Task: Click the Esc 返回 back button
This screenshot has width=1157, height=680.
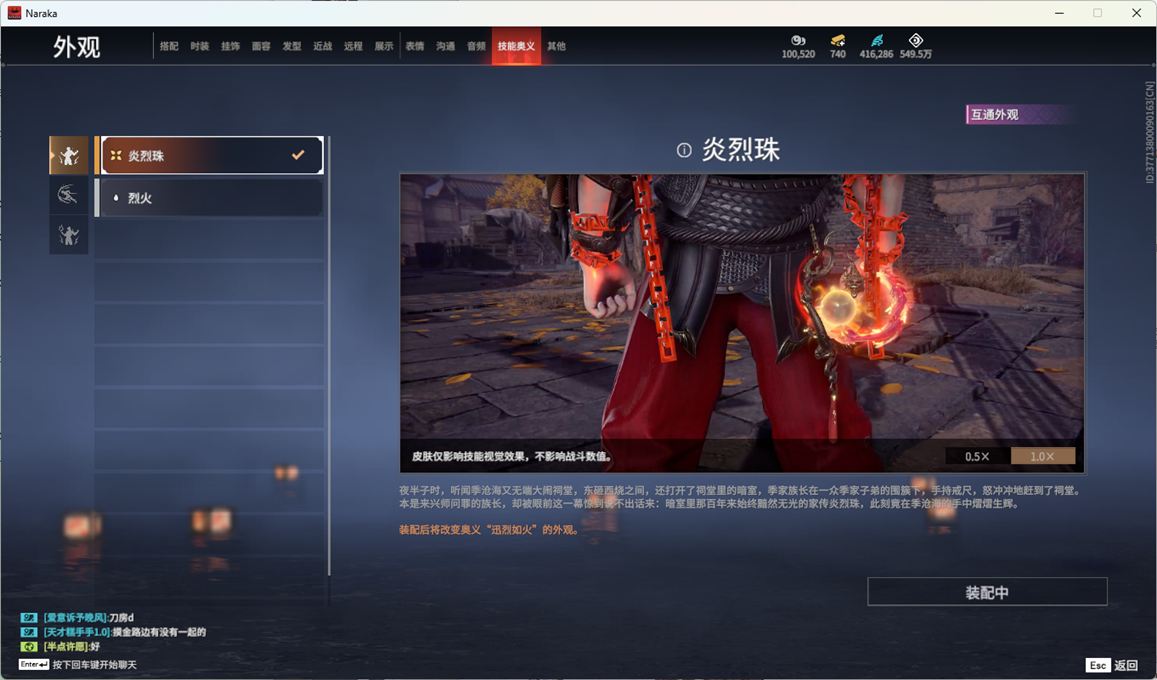Action: tap(1111, 665)
